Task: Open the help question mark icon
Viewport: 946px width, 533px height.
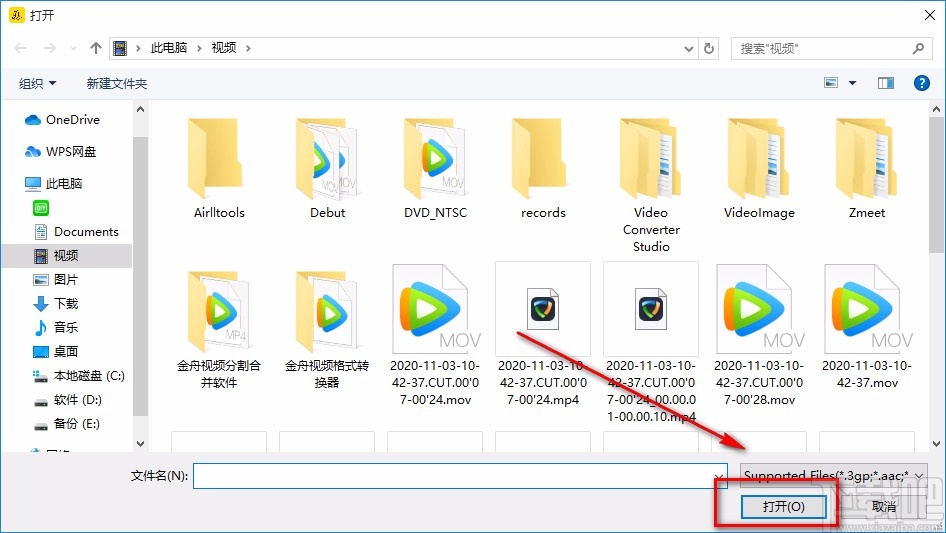Action: [x=921, y=83]
